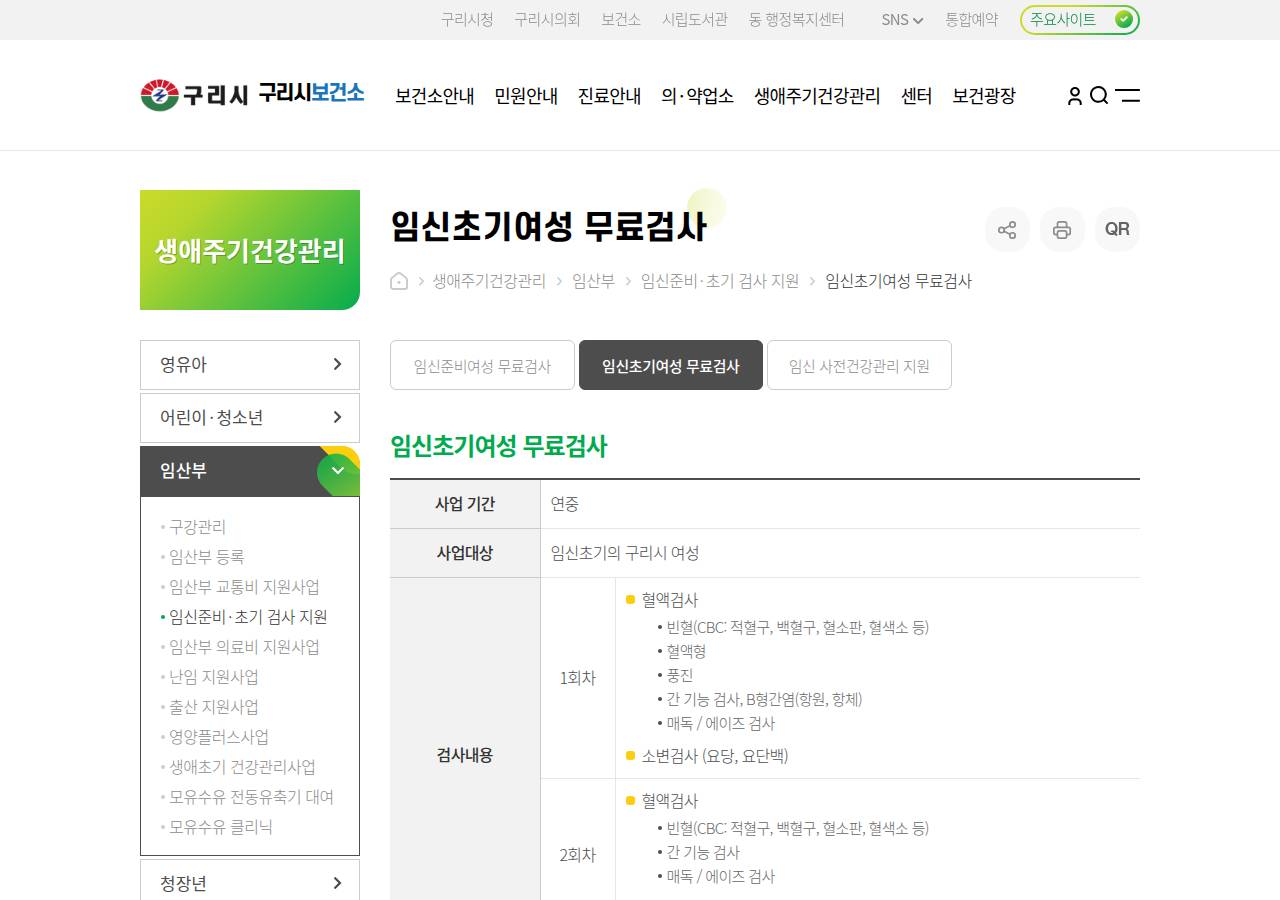Screen dimensions: 1280x900
Task: Click 혈액형 list item
Action: 686,651
